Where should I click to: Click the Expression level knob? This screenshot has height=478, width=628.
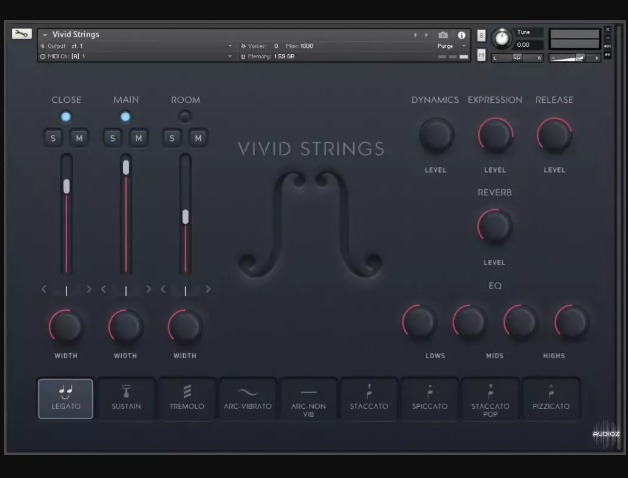[x=495, y=135]
